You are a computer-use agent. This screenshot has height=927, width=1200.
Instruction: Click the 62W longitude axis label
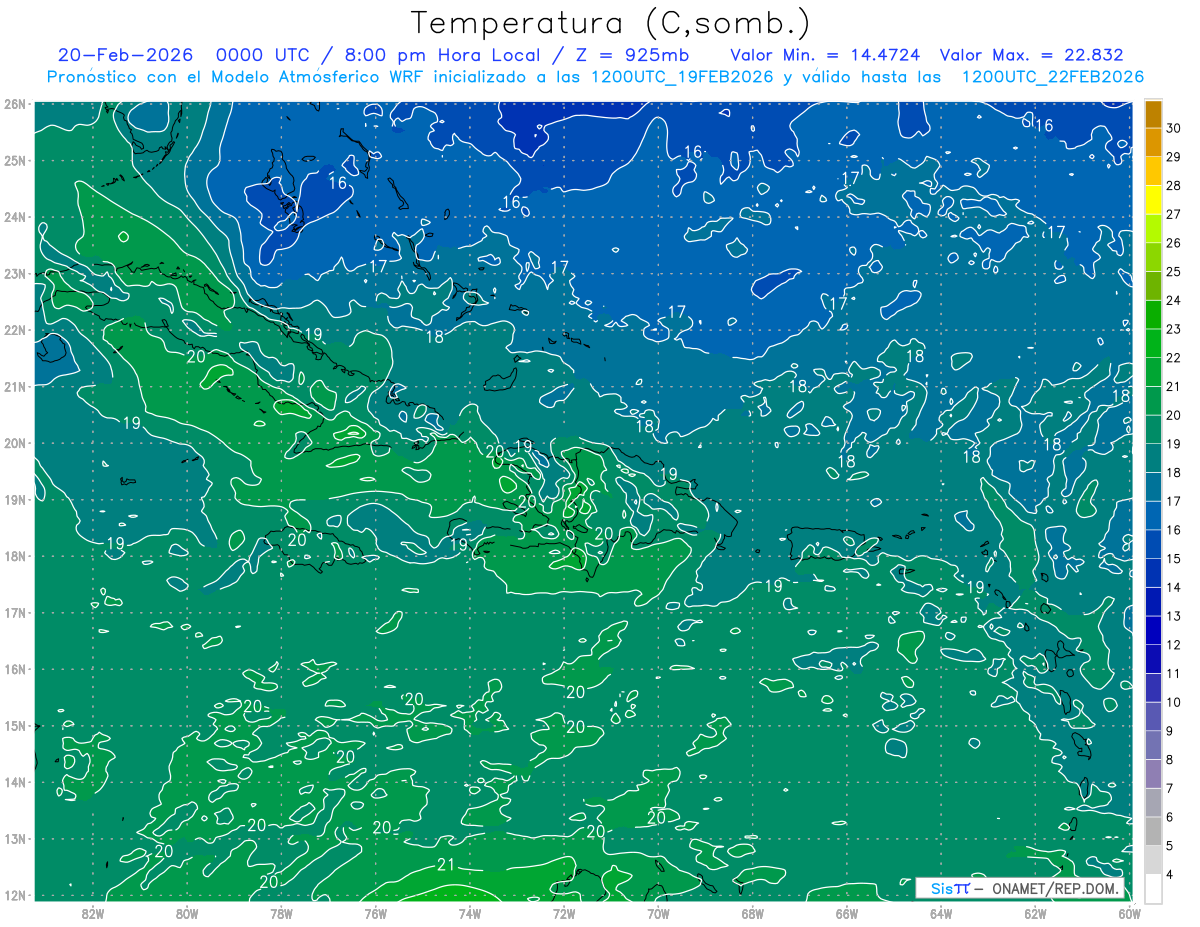[x=1035, y=912]
